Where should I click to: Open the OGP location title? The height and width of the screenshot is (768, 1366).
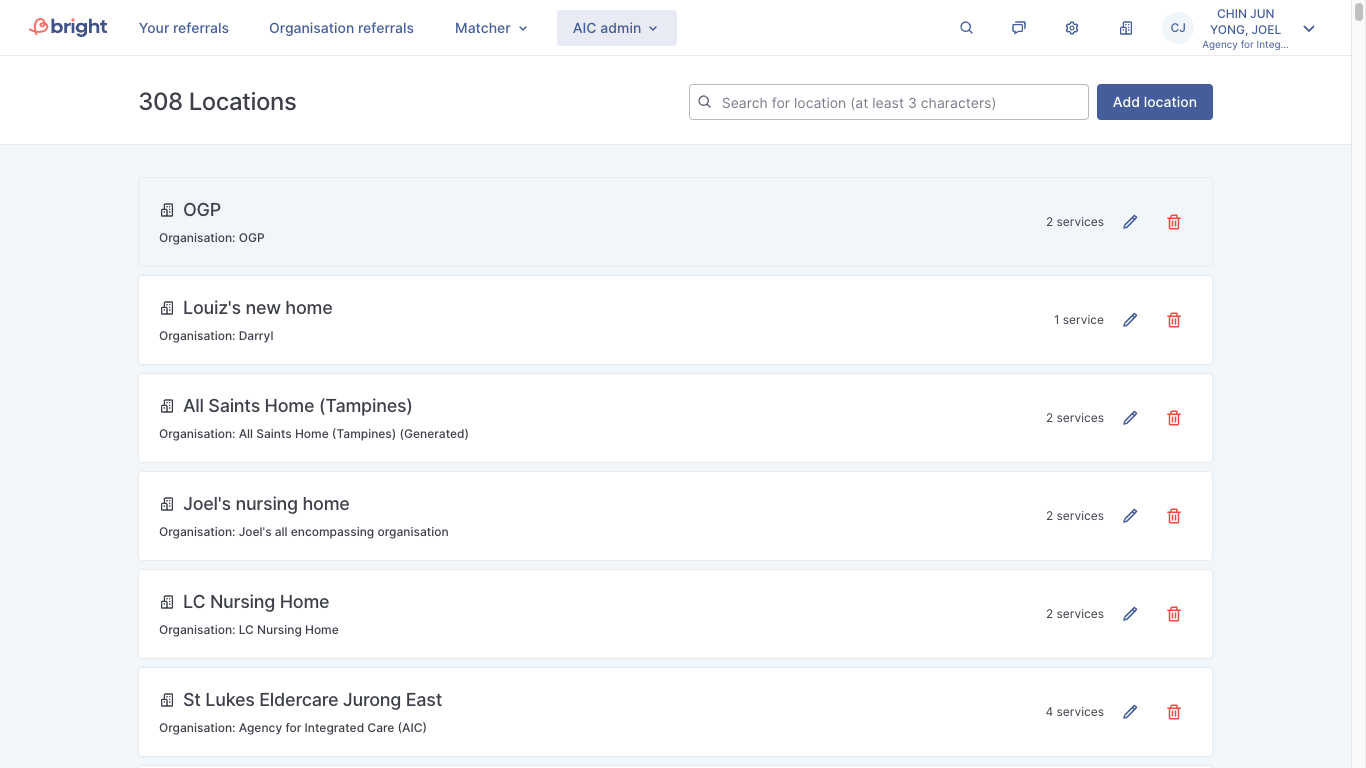tap(202, 210)
